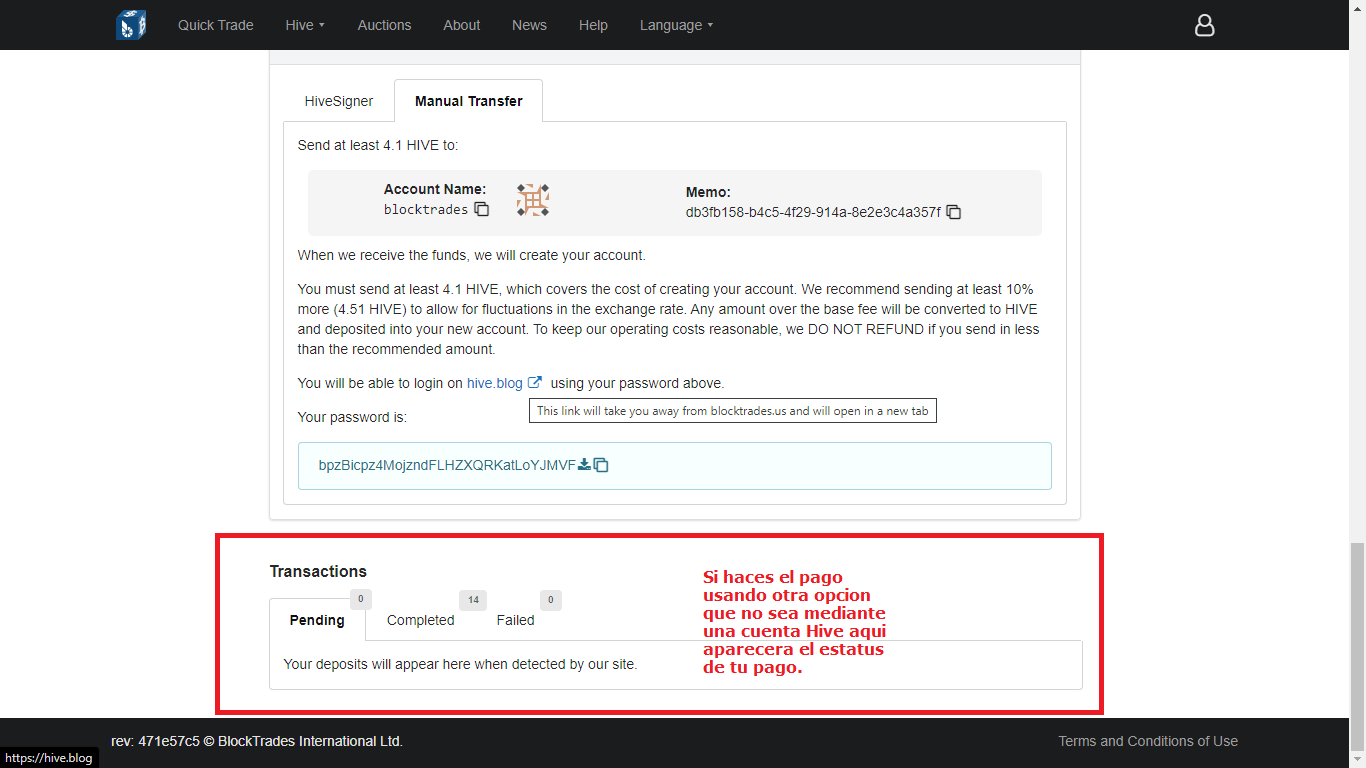Open Terms and Conditions of Use
The width and height of the screenshot is (1366, 768).
1148,741
